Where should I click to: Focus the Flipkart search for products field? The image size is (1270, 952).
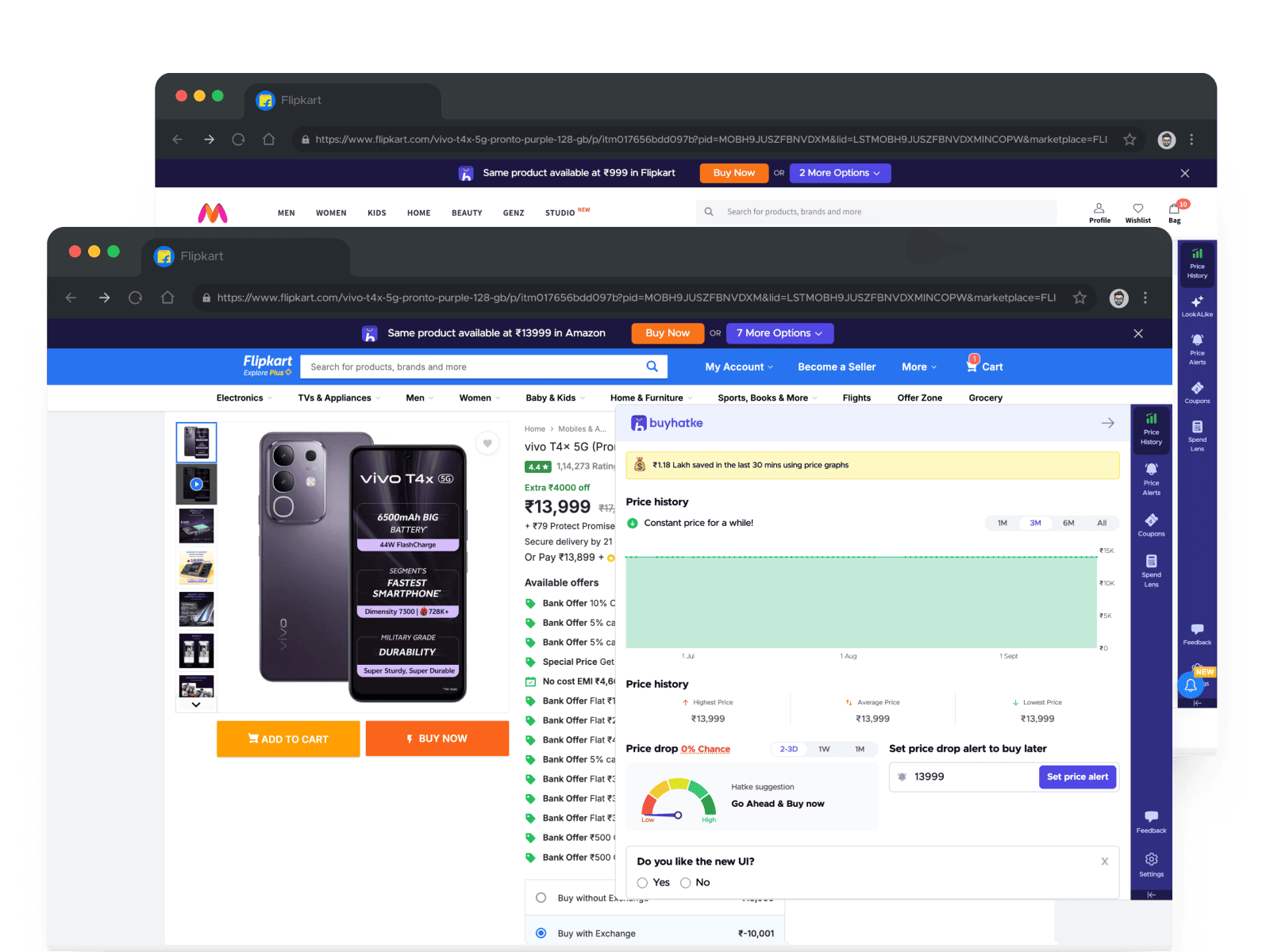coord(472,367)
